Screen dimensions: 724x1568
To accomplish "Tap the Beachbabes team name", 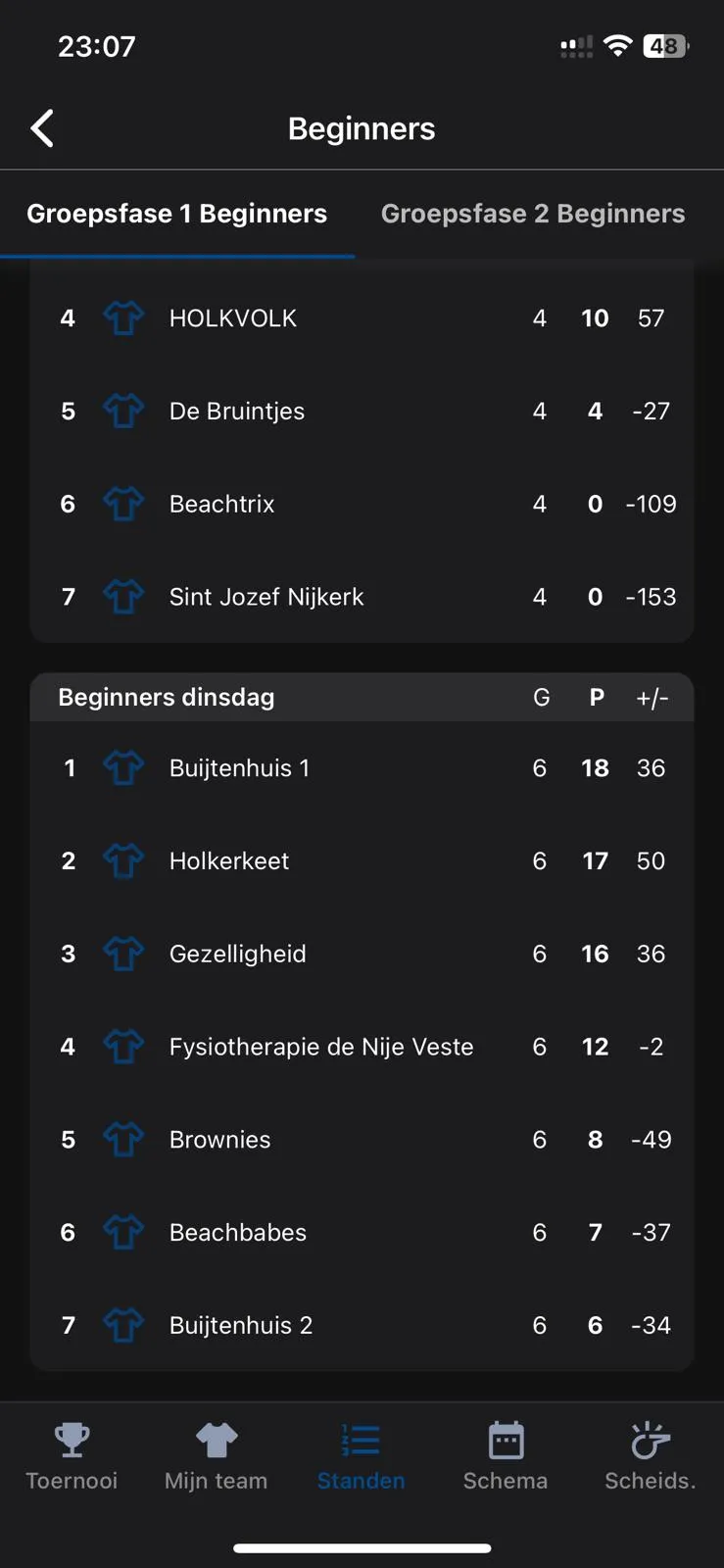I will coord(238,1233).
